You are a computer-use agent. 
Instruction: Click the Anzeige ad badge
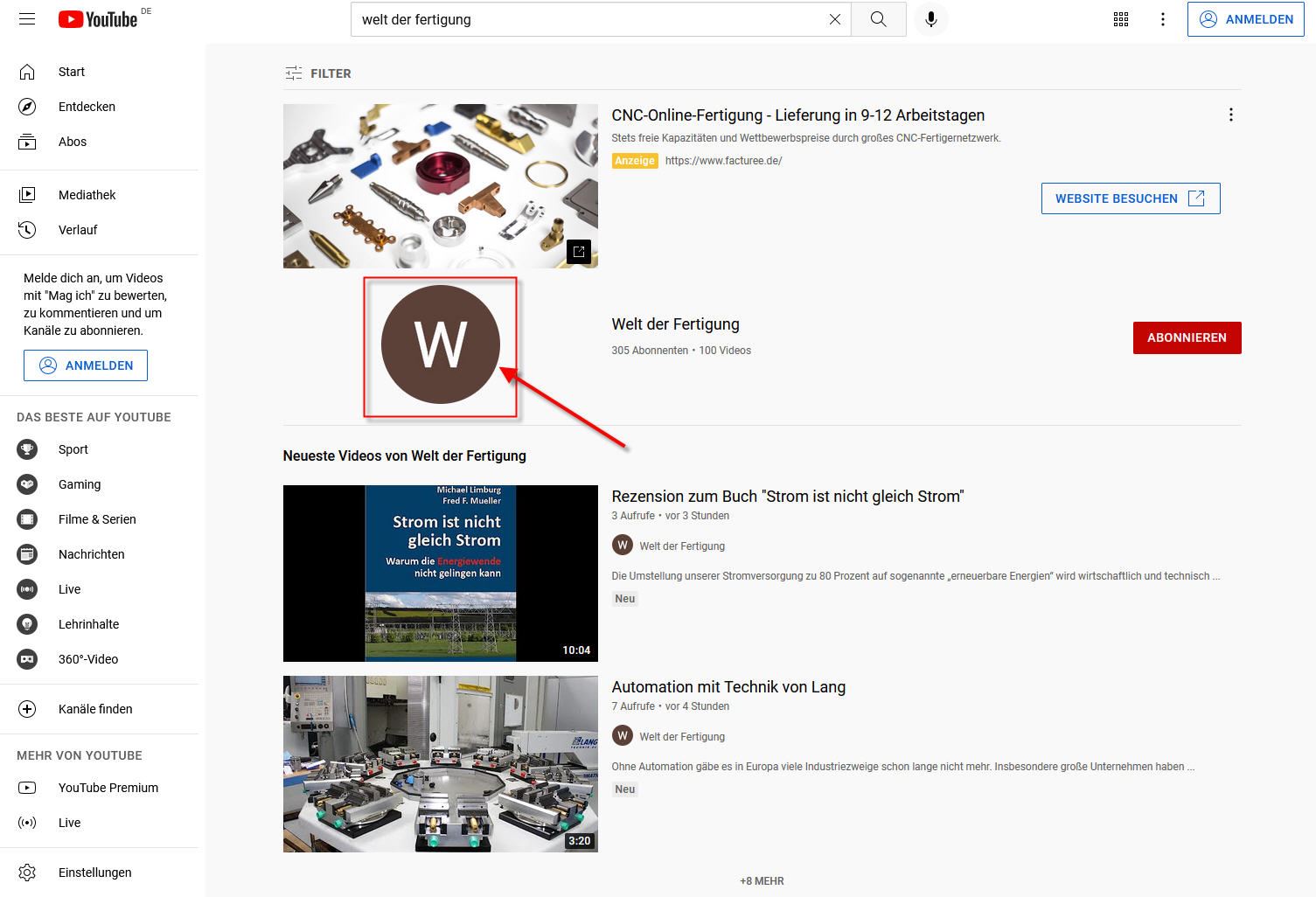pos(635,161)
